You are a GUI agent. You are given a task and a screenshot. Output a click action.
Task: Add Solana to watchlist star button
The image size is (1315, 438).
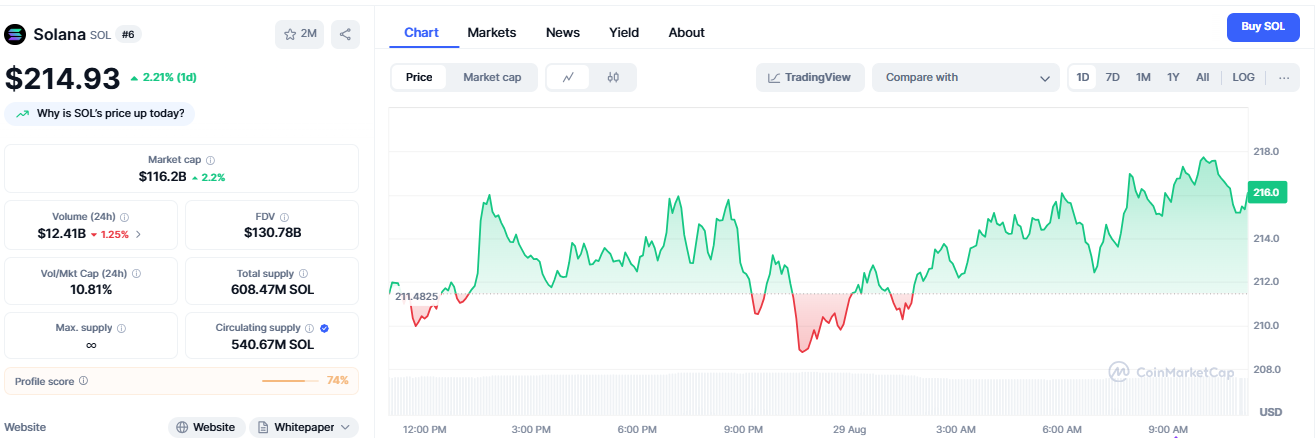[300, 34]
